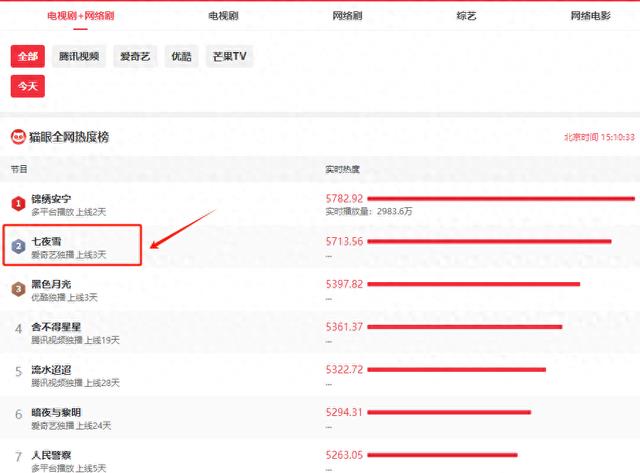Image resolution: width=640 pixels, height=473 pixels.
Task: Click rank number 4
Action: point(18,329)
